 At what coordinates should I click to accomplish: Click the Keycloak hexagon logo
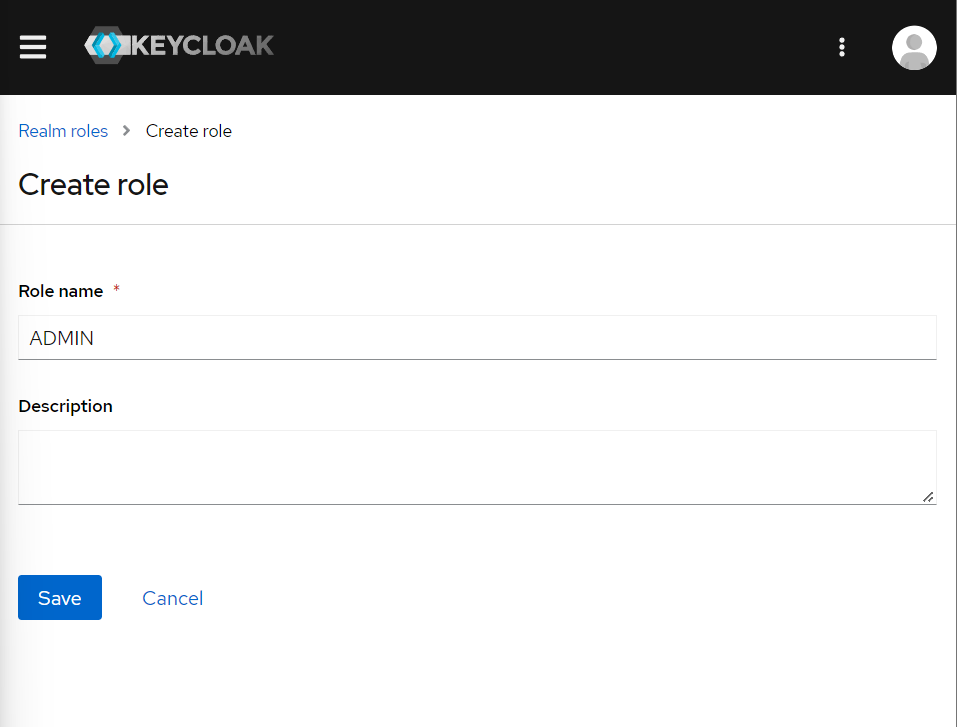pos(106,45)
